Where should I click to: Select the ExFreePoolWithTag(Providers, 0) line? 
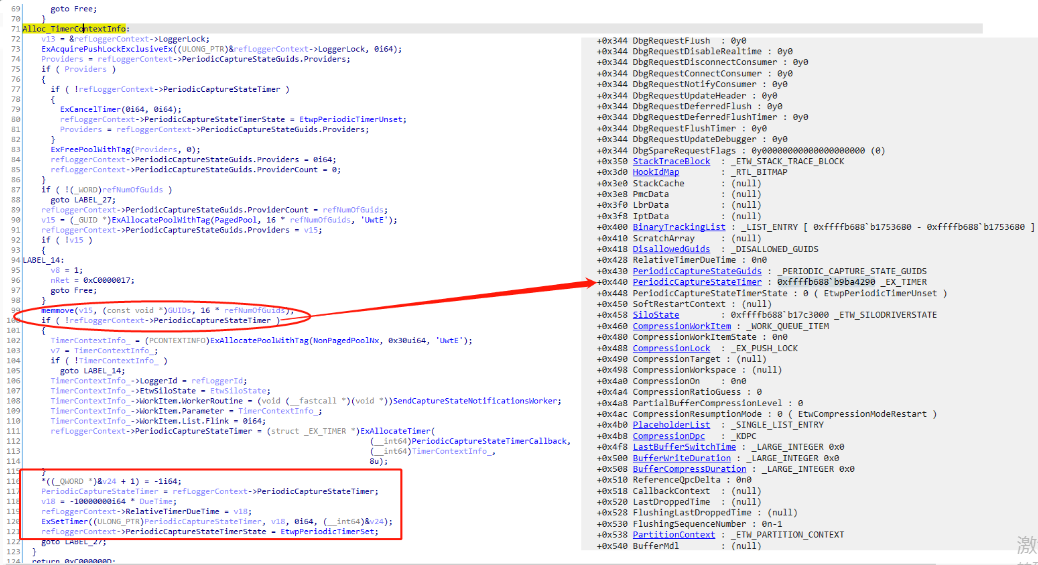coord(125,150)
